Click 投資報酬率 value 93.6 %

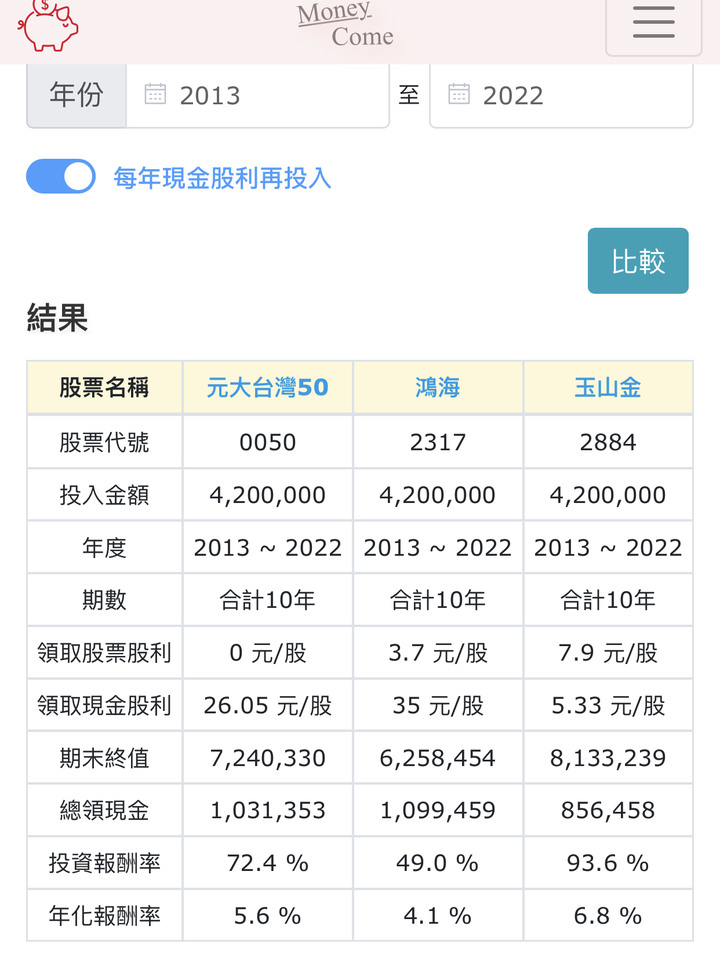[608, 862]
